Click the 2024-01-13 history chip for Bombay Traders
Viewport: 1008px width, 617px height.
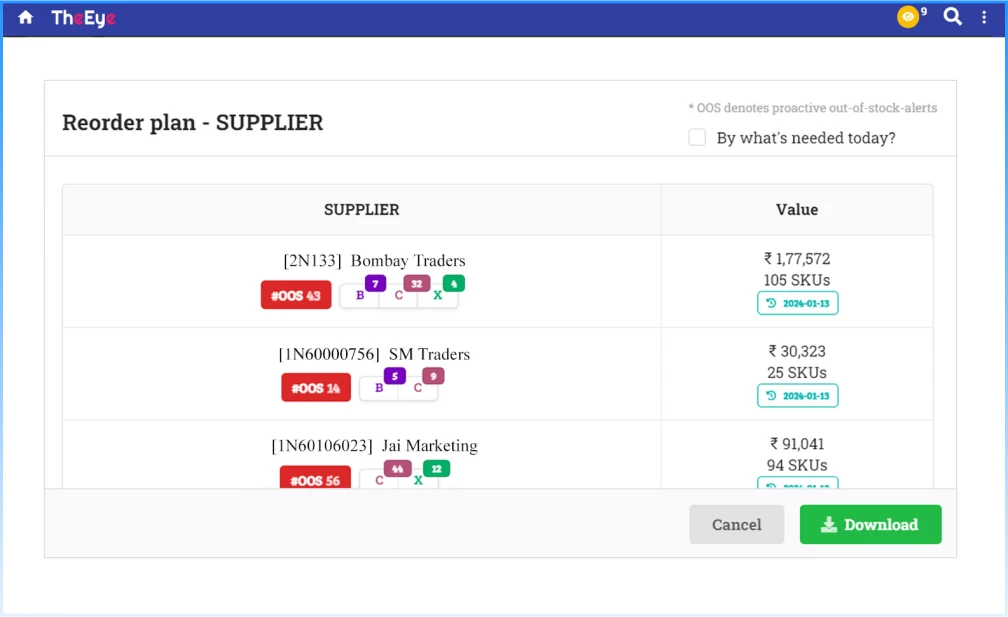point(797,303)
